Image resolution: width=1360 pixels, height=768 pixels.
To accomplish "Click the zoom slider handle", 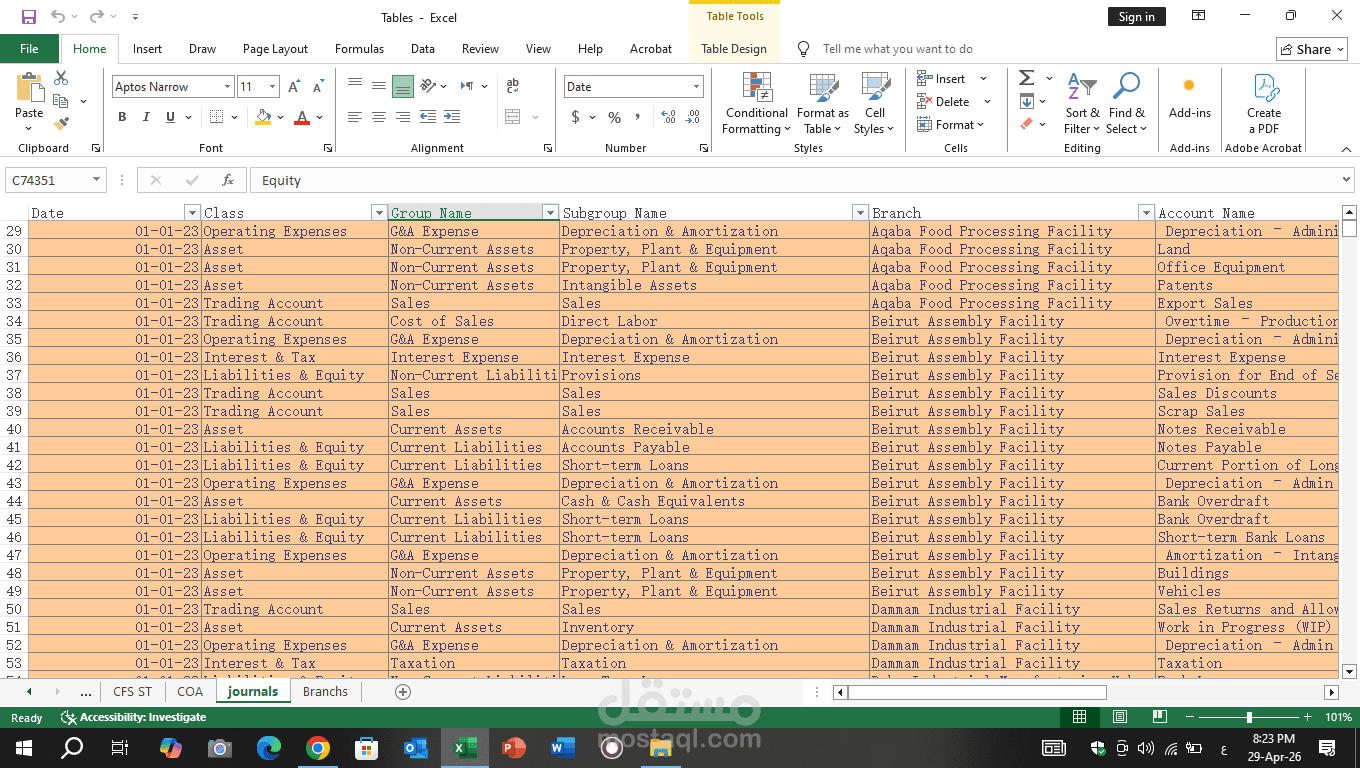I will [x=1249, y=717].
